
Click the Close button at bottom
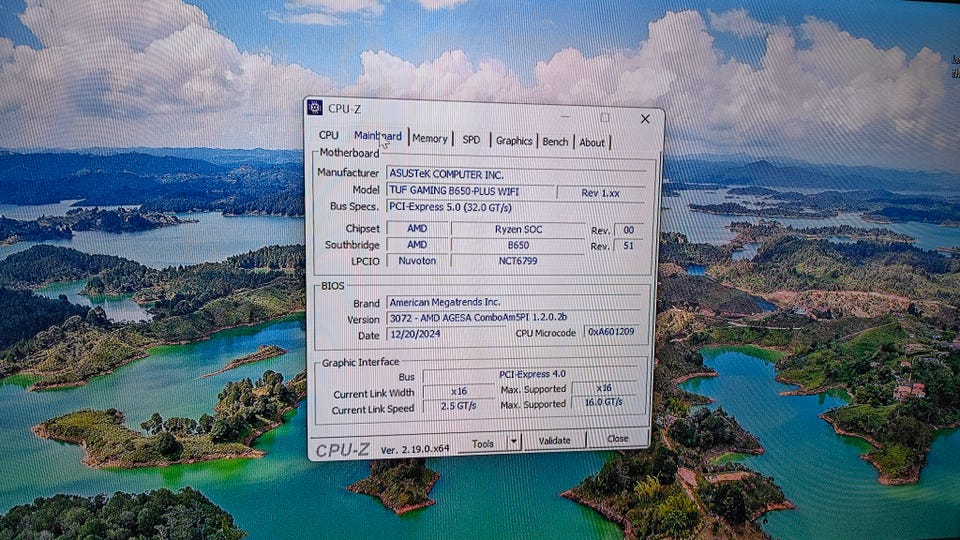pos(617,438)
